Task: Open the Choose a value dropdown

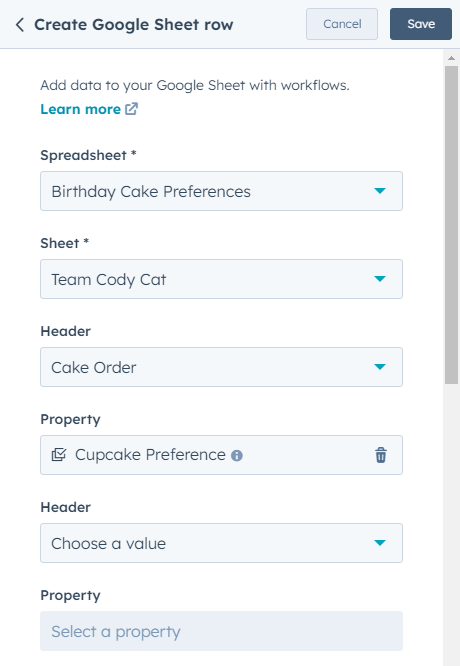Action: coord(221,543)
